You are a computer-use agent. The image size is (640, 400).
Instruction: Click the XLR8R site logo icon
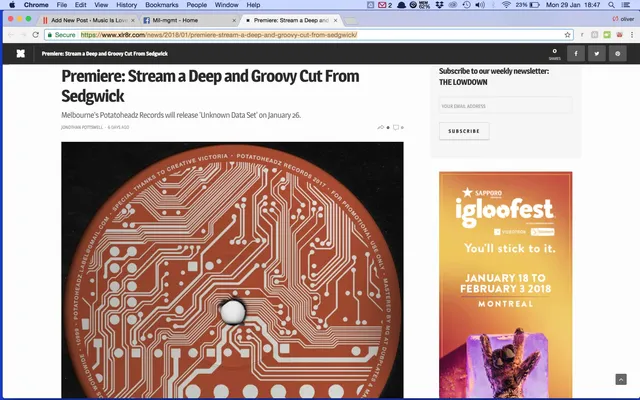[20, 53]
